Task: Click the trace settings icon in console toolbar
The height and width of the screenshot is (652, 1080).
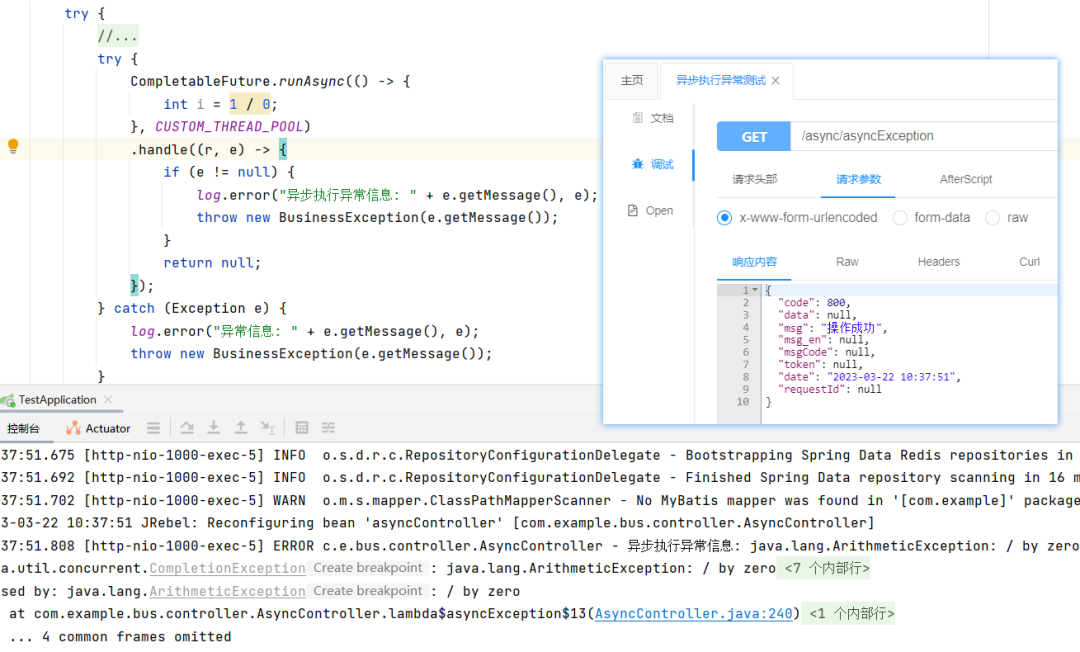Action: pos(329,428)
